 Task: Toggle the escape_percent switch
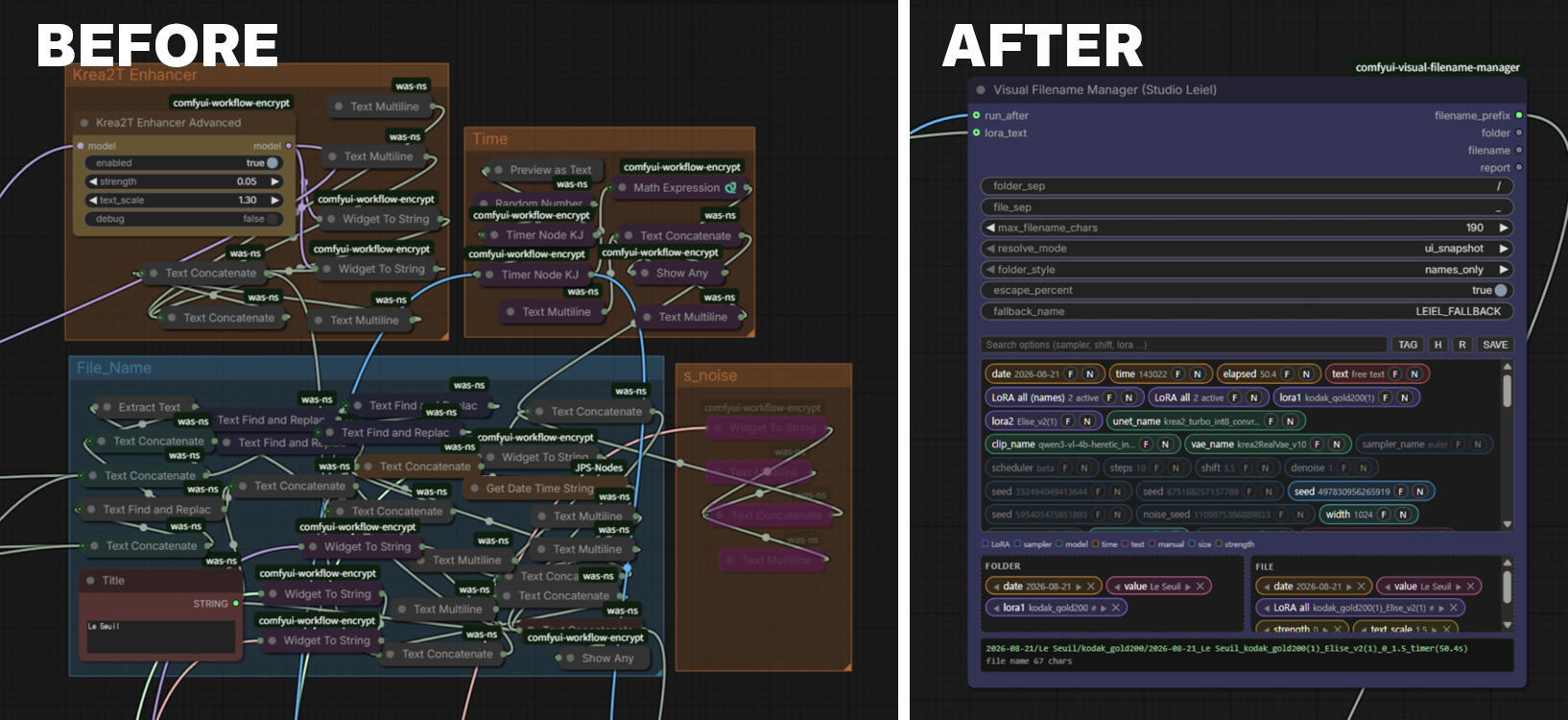1501,291
